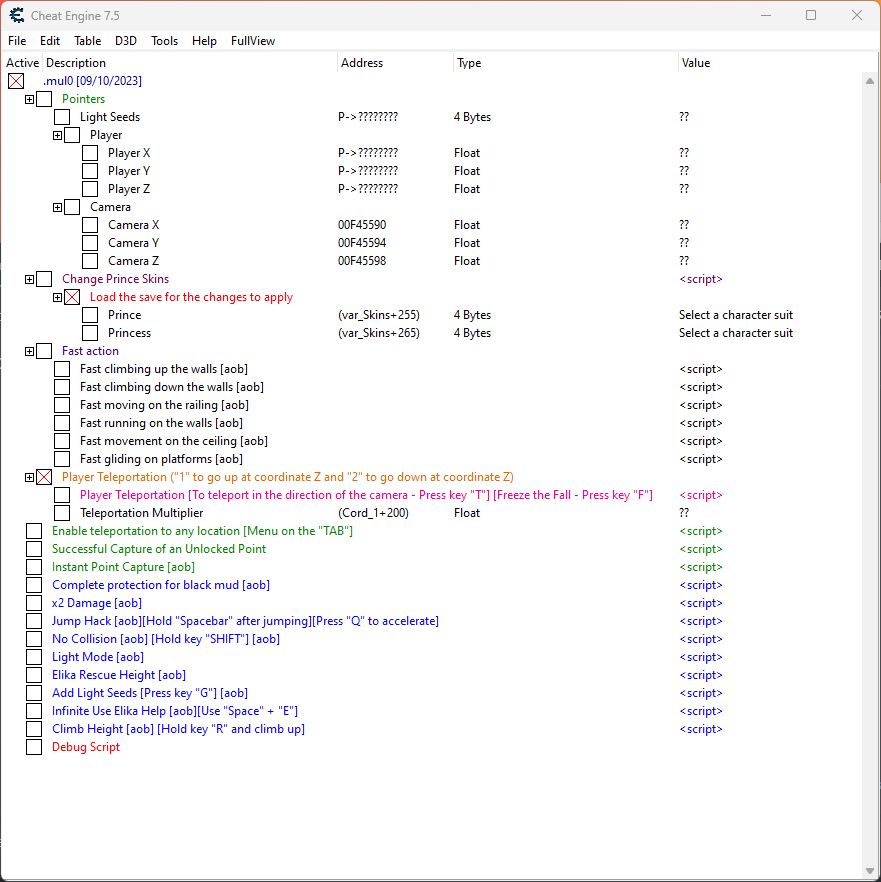Deactivate the crossed Player Teleportation group box
Viewport: 881px width, 882px height.
[44, 477]
